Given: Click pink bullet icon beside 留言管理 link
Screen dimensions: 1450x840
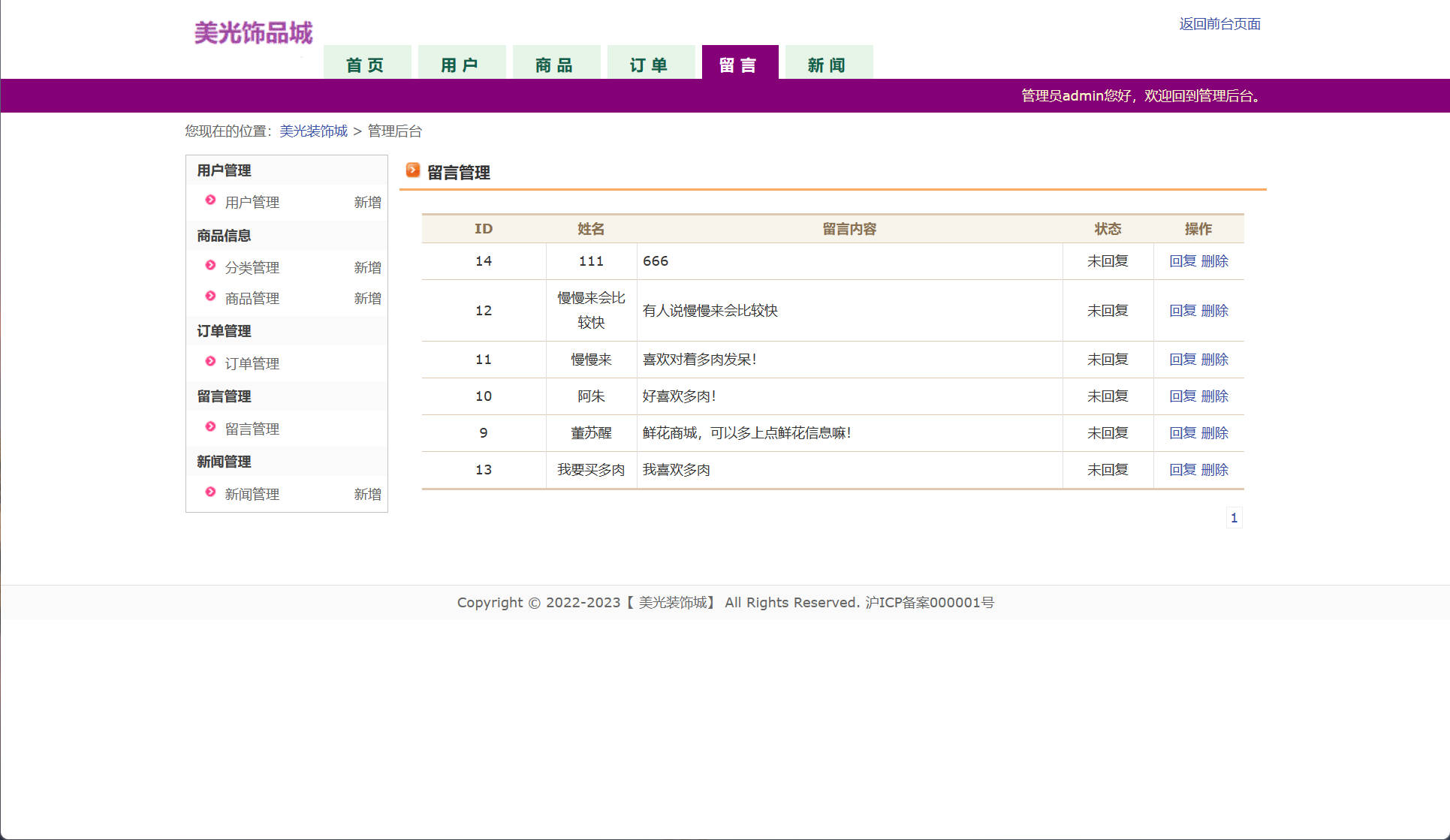Looking at the screenshot, I should [210, 427].
